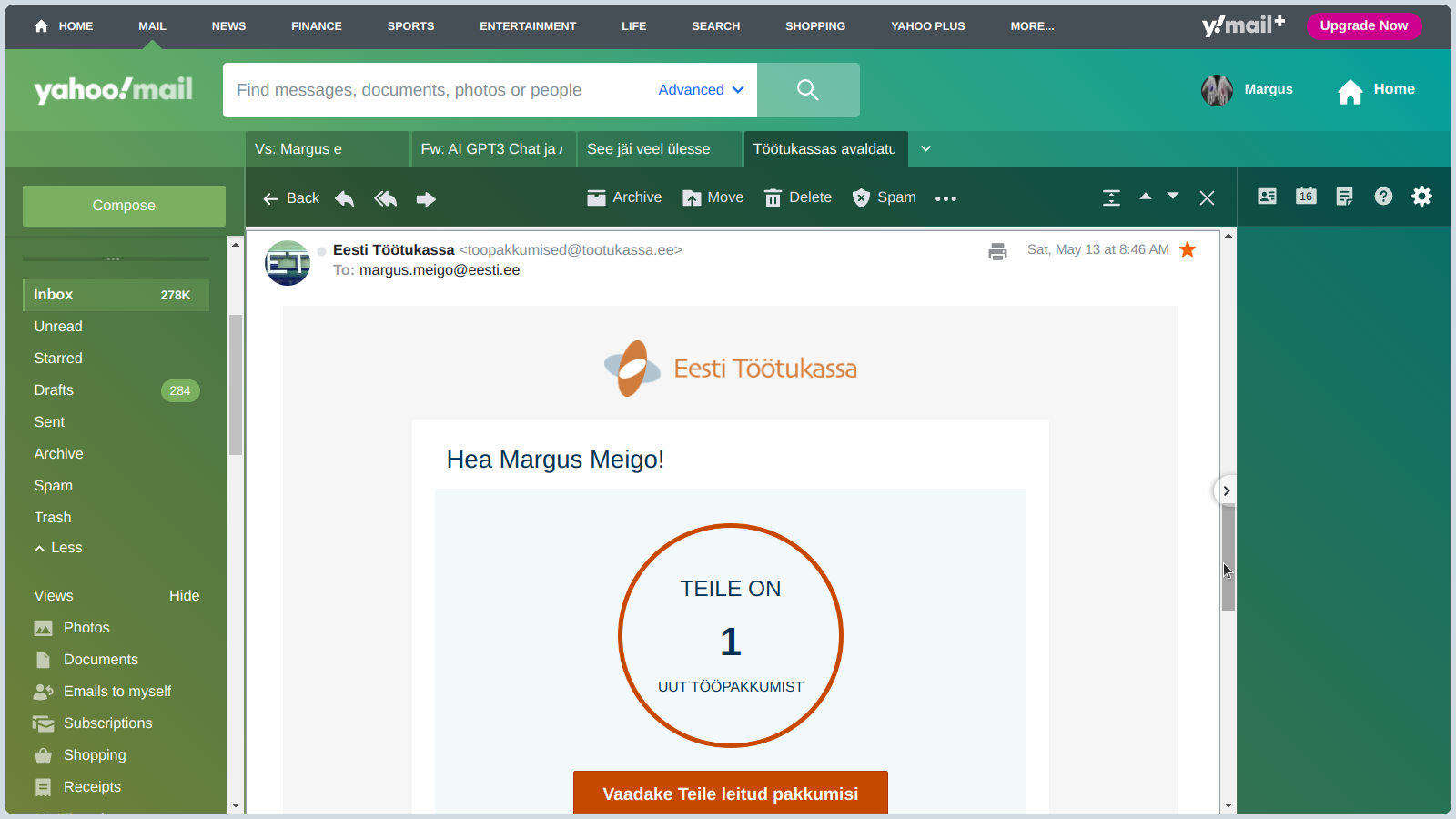Open the SPORTS menu item
1456x819 pixels.
point(410,26)
